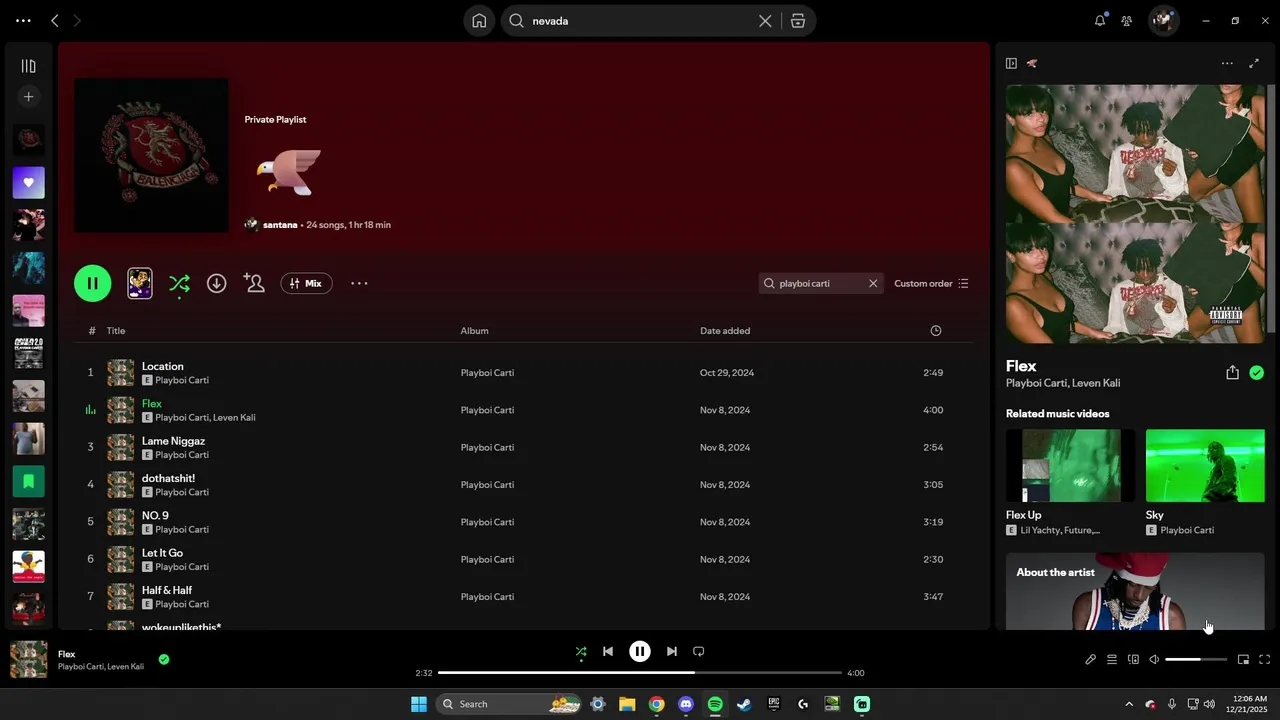Viewport: 1280px width, 720px height.
Task: Open Friend Activity icon
Action: pyautogui.click(x=1127, y=20)
